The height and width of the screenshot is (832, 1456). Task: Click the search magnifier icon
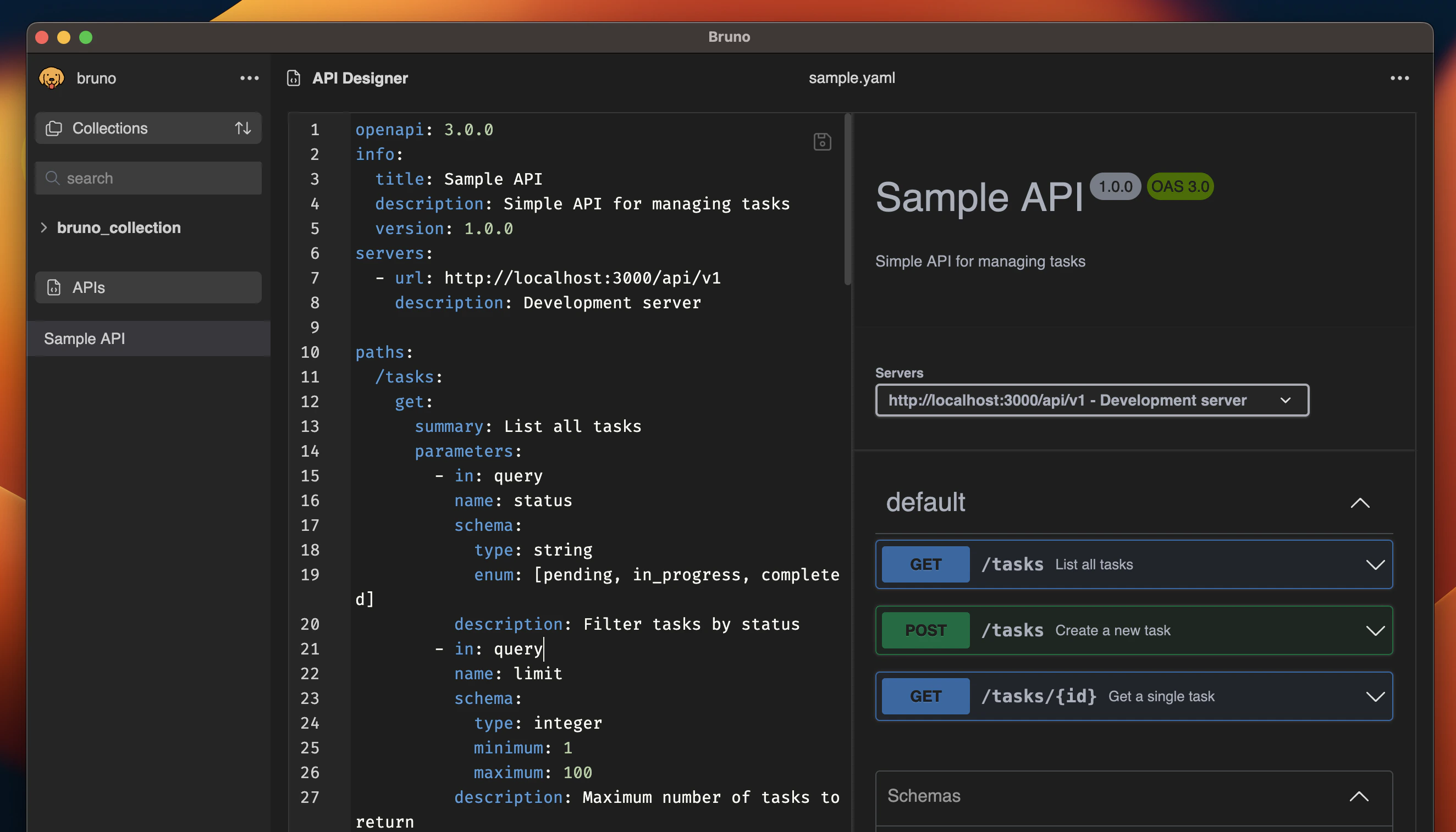[52, 178]
